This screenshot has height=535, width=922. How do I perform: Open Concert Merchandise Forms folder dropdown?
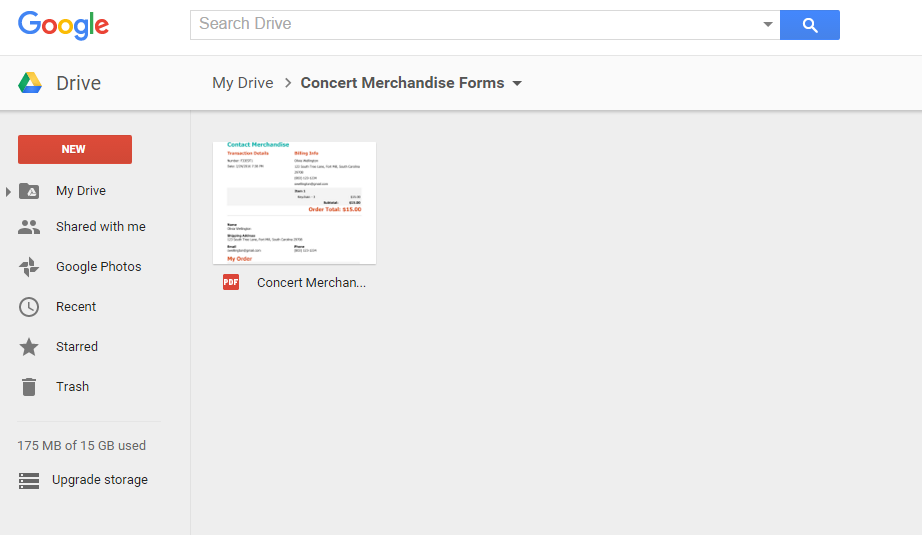point(517,83)
